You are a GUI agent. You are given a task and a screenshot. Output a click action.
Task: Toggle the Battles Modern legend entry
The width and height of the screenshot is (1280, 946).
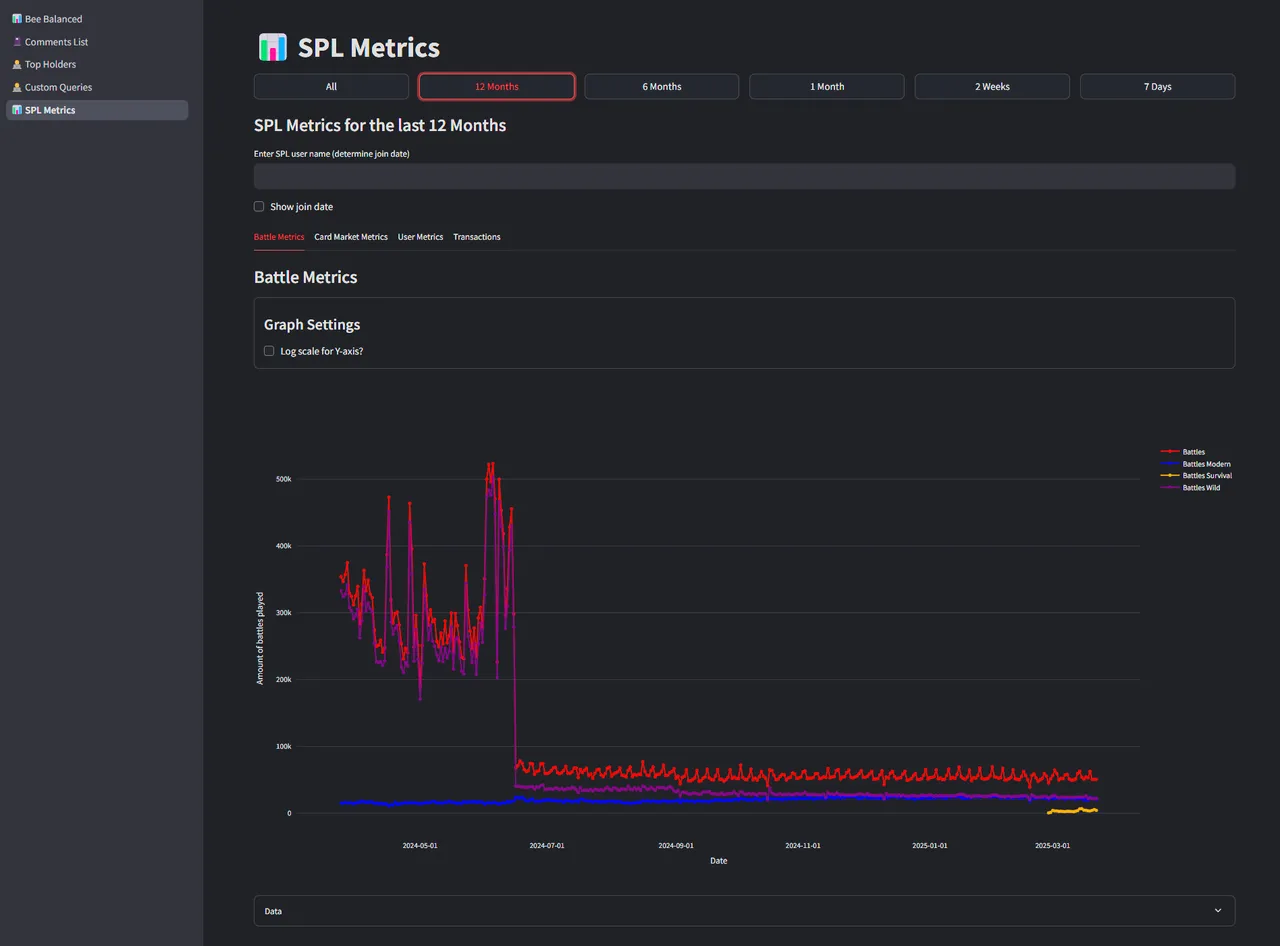click(1195, 464)
